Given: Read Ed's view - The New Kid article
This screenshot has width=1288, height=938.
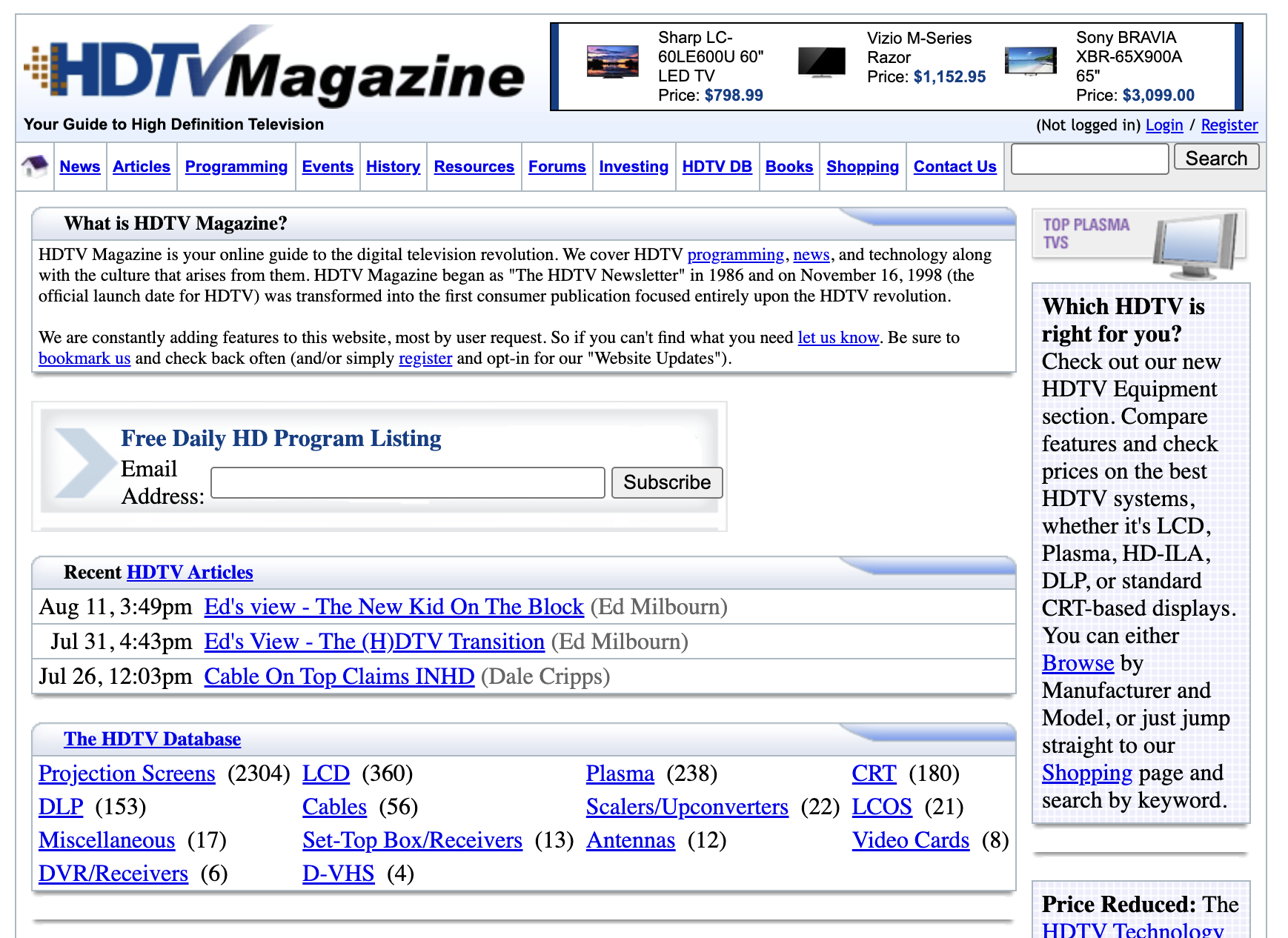Looking at the screenshot, I should 394,607.
